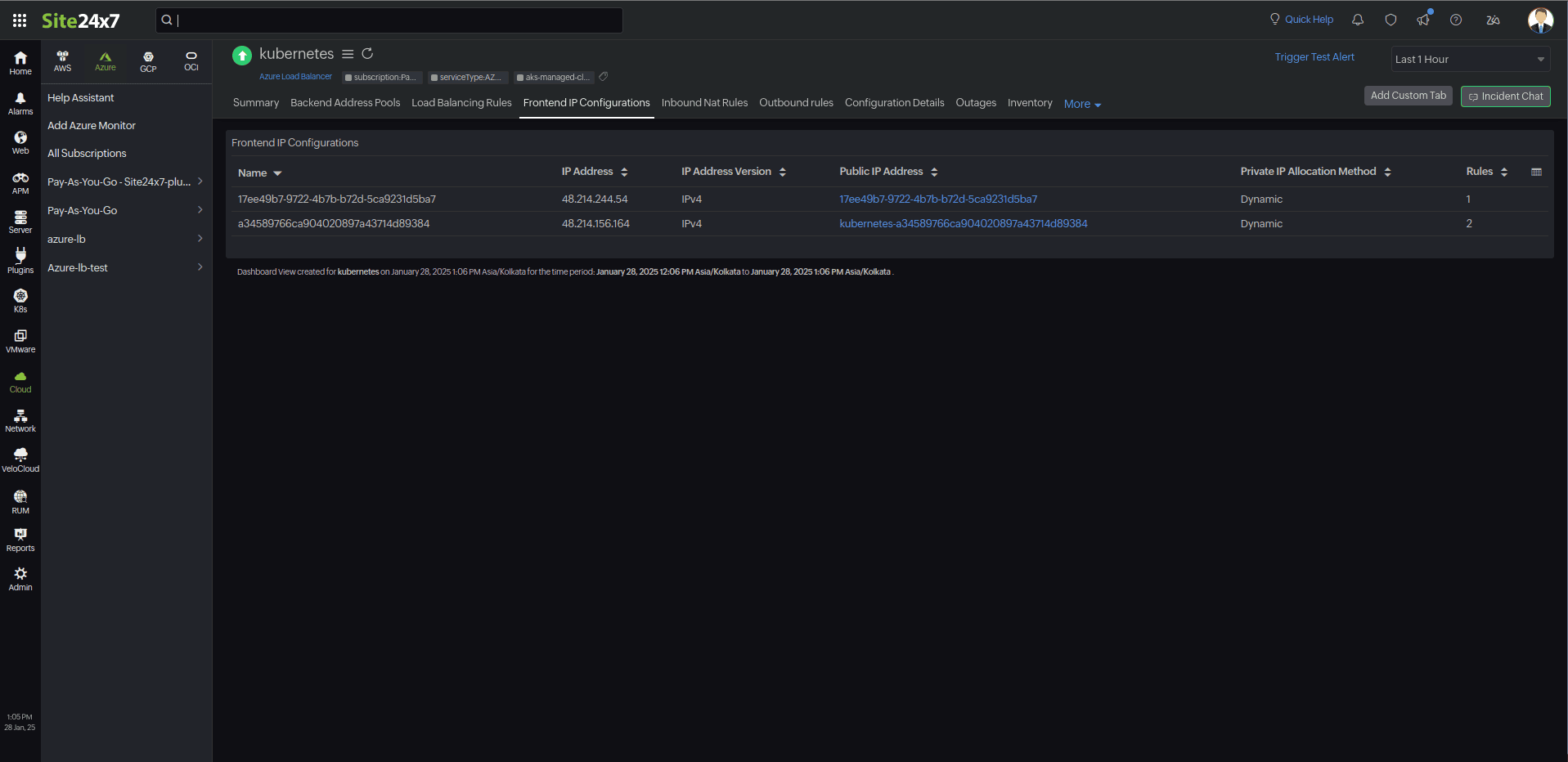
Task: Open the Last 1 Hour time range dropdown
Action: click(x=1470, y=59)
